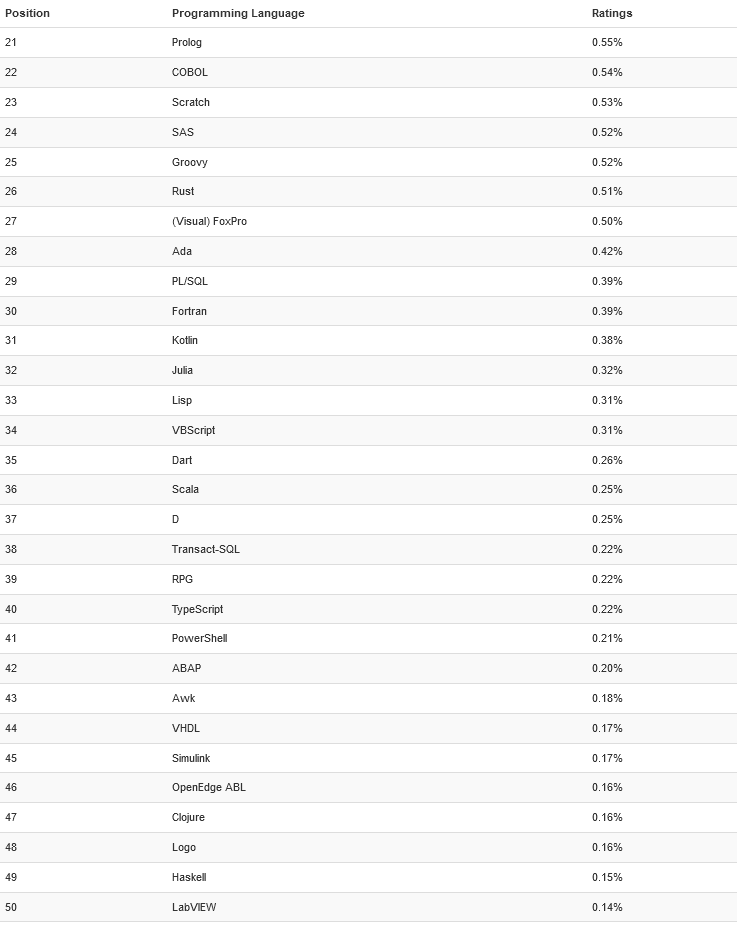Select the (Visual) FoxPro entry
This screenshot has height=929, width=737.
[x=209, y=221]
